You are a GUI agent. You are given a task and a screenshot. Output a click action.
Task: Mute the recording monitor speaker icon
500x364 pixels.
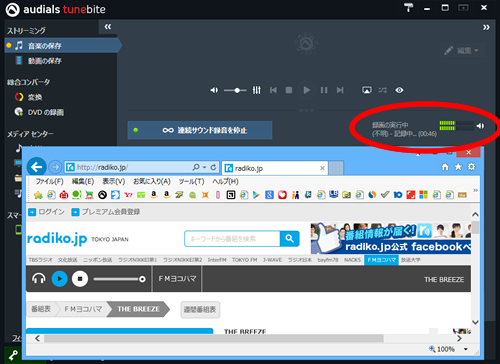[x=480, y=126]
